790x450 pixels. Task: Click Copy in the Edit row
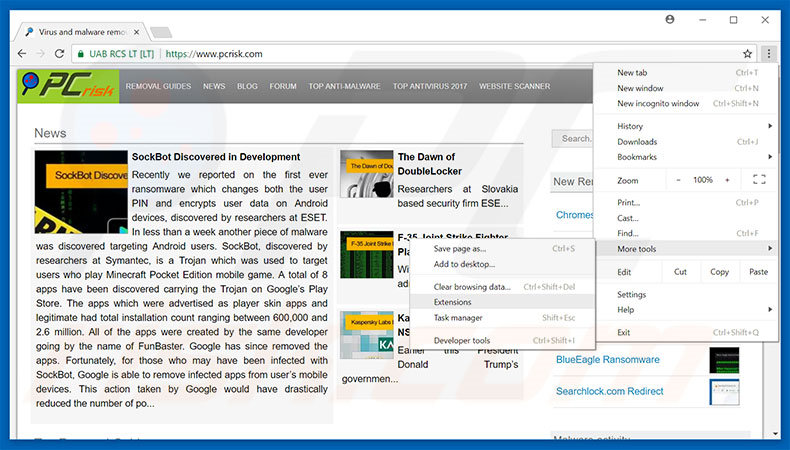coord(719,272)
